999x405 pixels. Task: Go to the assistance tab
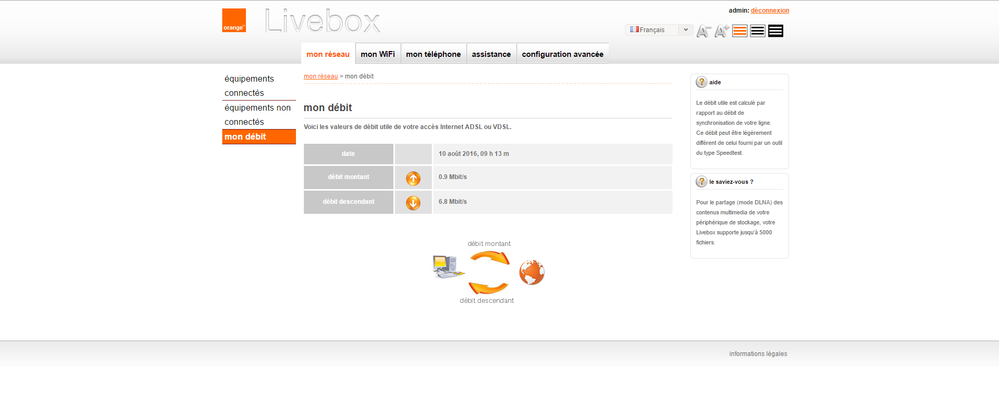click(x=491, y=54)
